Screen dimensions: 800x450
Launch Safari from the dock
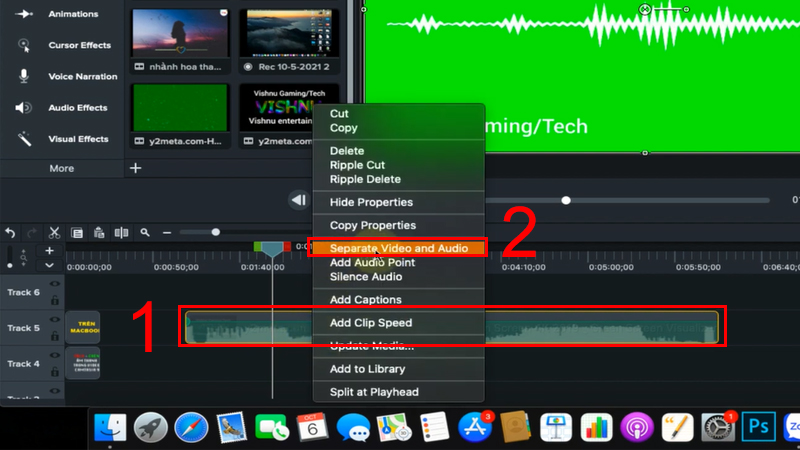tap(191, 427)
